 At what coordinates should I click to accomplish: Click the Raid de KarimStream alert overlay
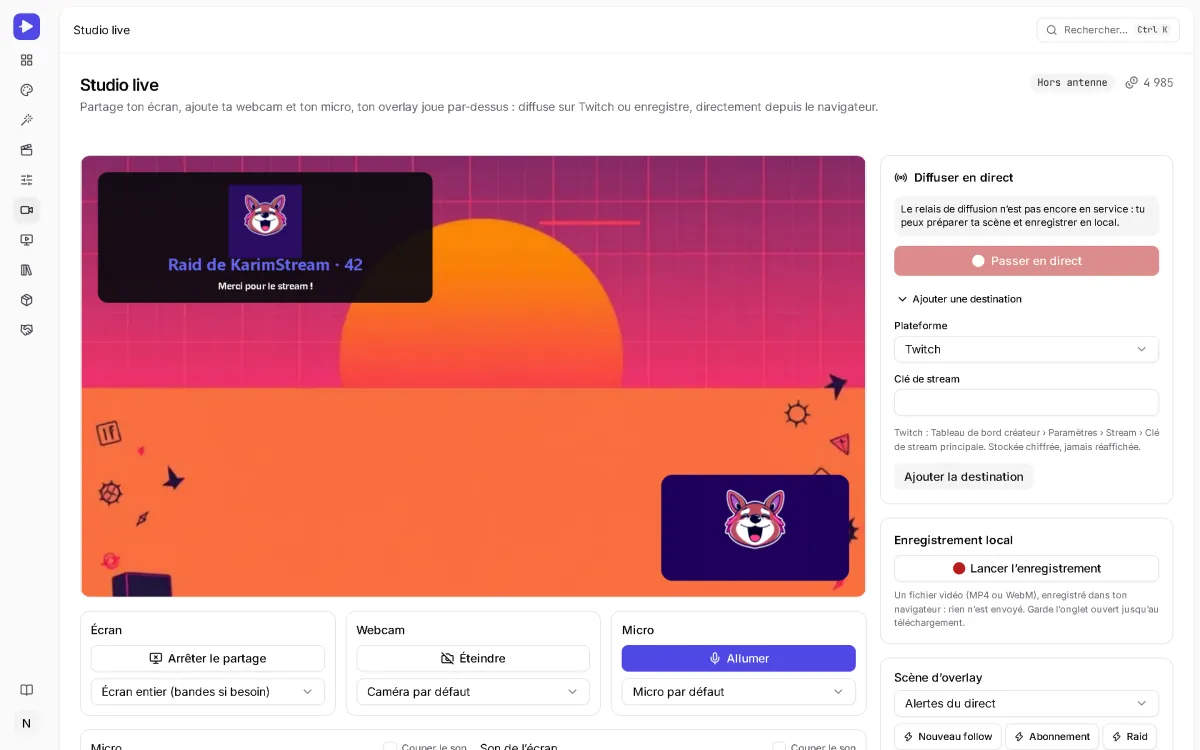[x=265, y=237]
